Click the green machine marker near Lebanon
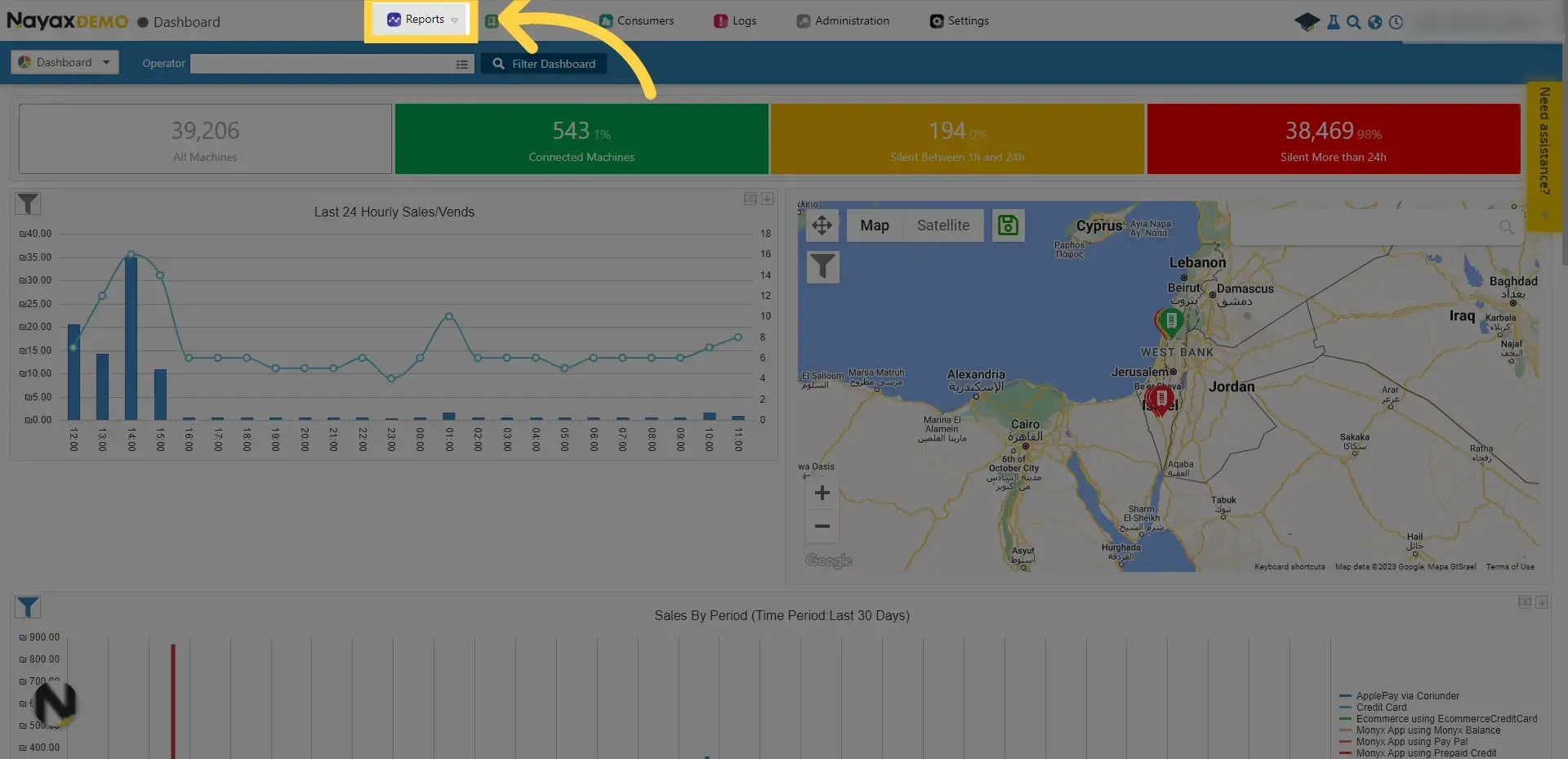This screenshot has width=1568, height=759. click(x=1171, y=323)
